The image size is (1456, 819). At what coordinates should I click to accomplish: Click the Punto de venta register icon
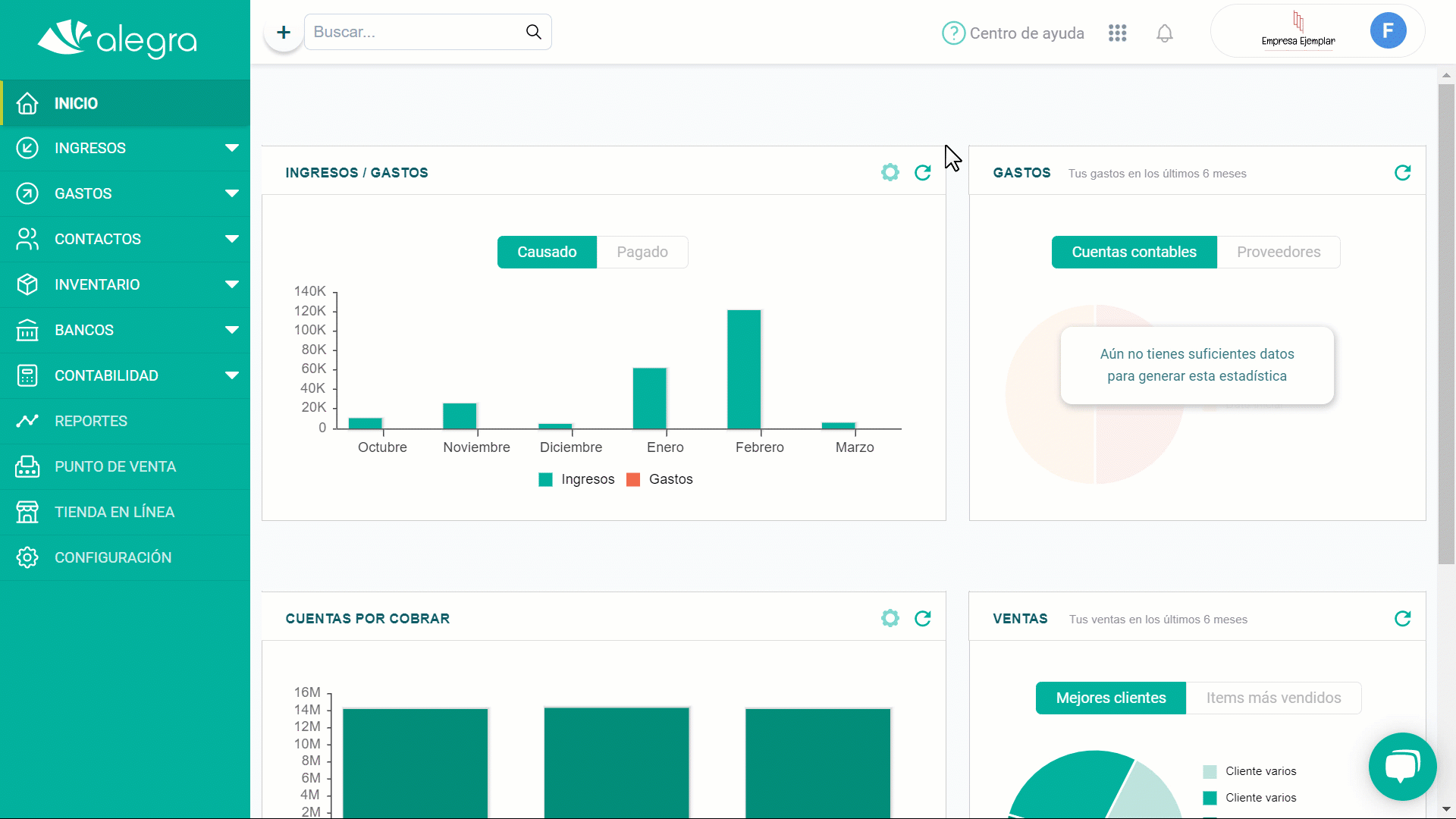(x=27, y=466)
